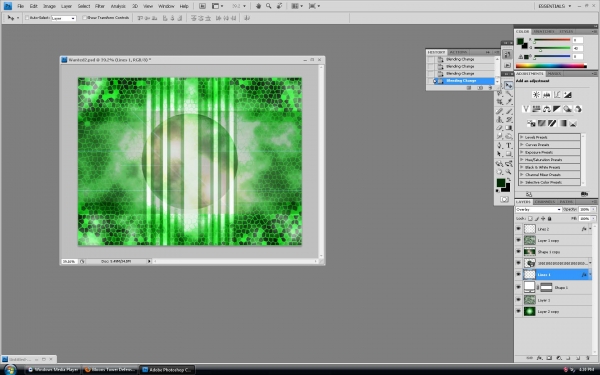Select the Type tool in toolbox

[509, 145]
